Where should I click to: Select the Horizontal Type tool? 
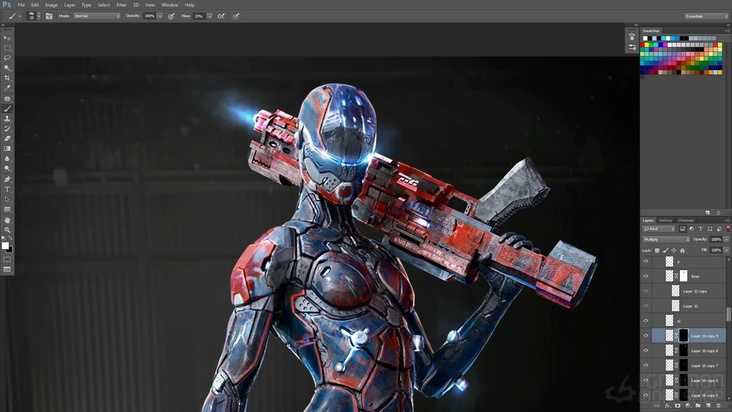coord(7,189)
